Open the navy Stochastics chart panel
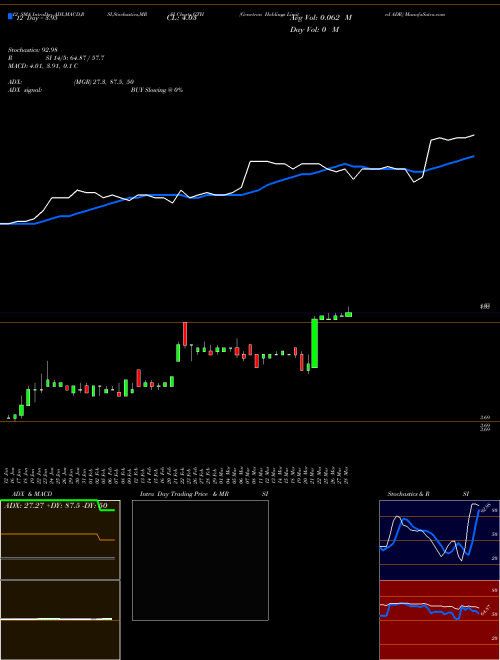The width and height of the screenshot is (500, 660). coord(439,540)
